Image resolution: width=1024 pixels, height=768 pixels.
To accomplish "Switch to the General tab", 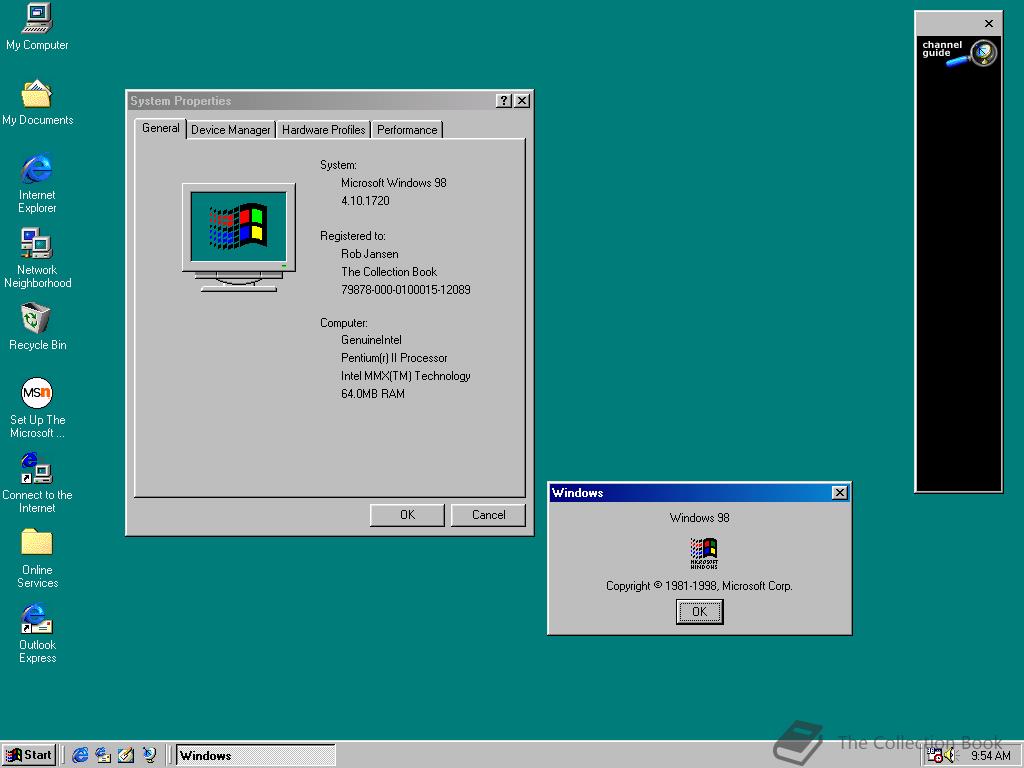I will [161, 128].
